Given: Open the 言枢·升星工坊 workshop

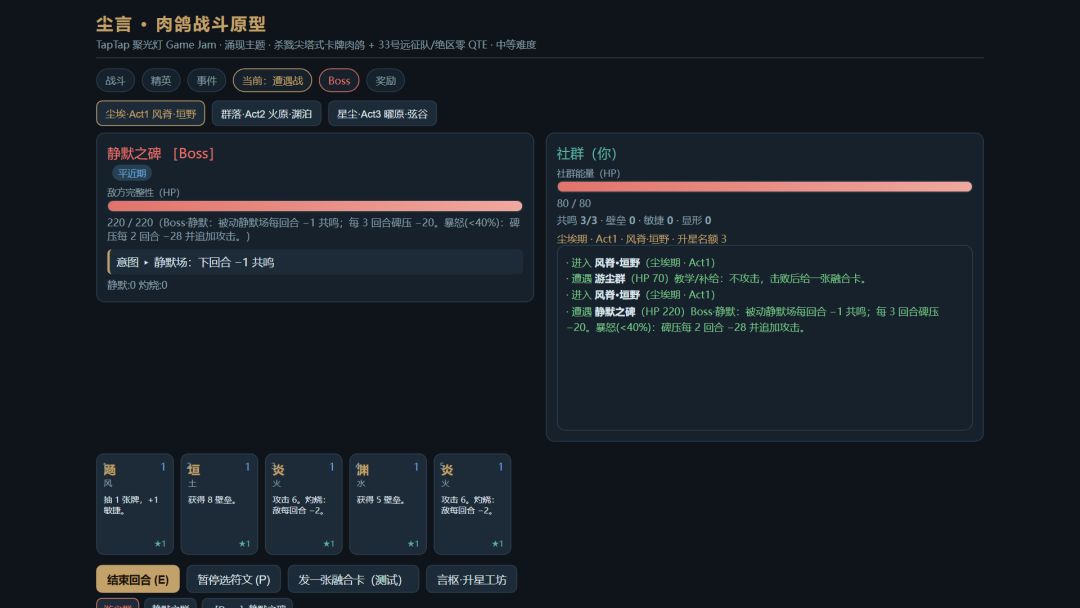Looking at the screenshot, I should tap(472, 580).
